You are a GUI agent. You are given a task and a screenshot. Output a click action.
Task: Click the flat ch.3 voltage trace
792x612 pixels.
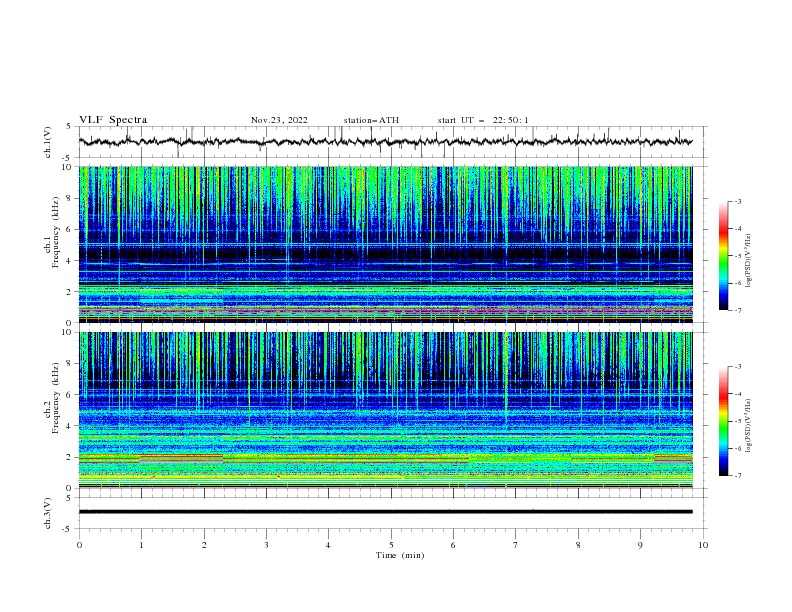(386, 512)
